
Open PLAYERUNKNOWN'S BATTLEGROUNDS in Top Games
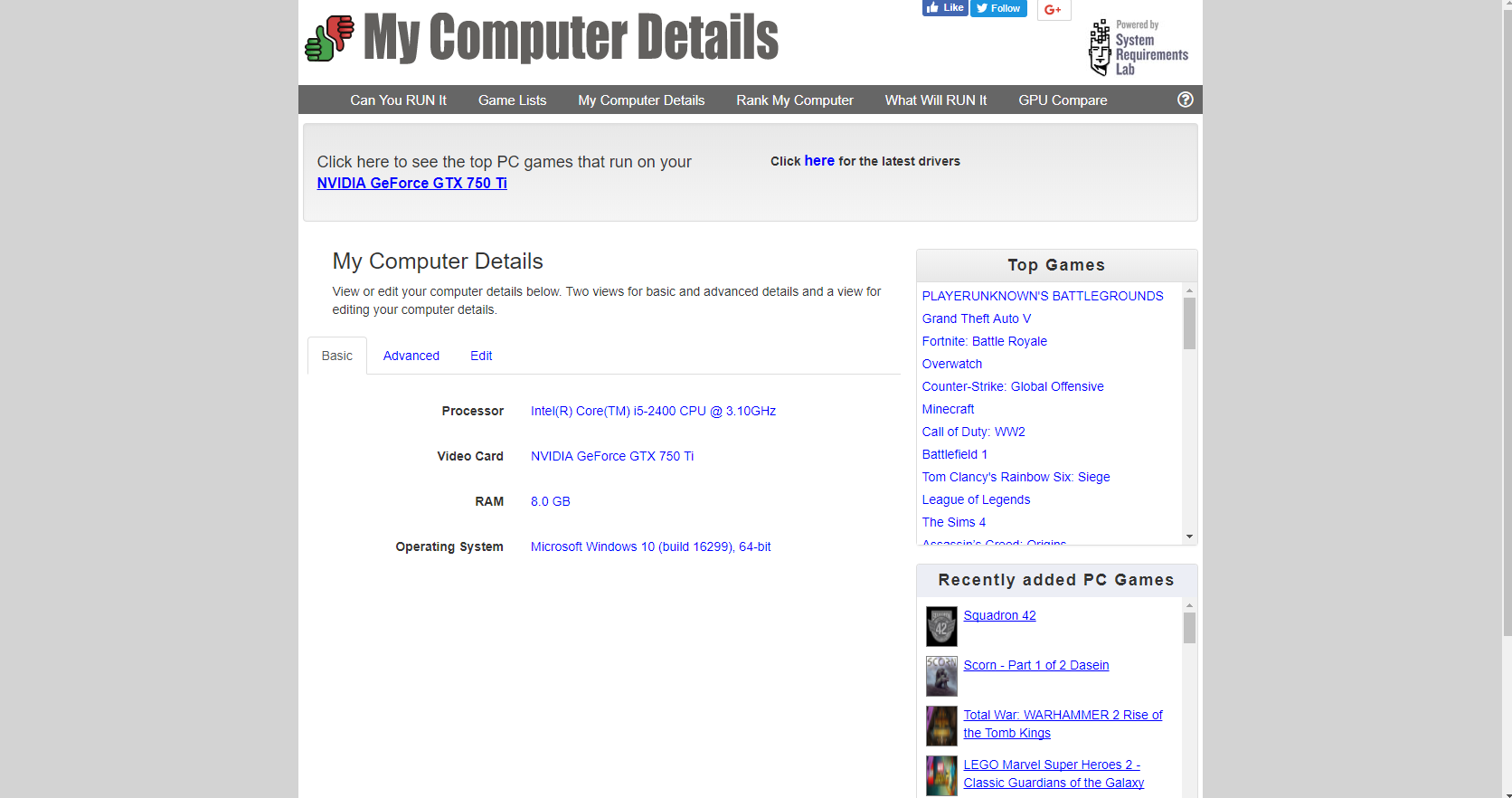pyautogui.click(x=1043, y=296)
